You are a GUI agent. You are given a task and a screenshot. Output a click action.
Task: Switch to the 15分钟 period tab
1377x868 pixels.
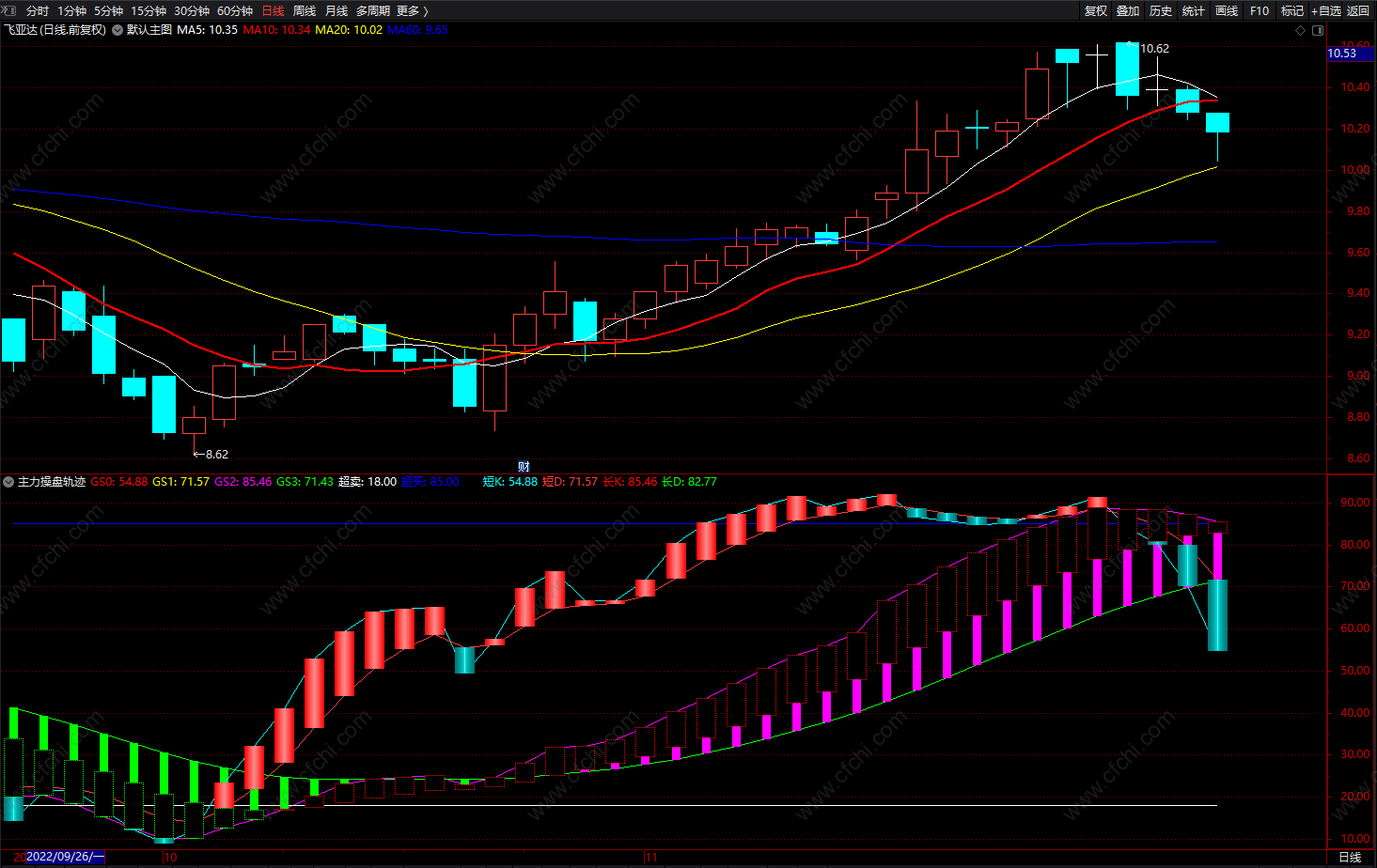pos(149,10)
